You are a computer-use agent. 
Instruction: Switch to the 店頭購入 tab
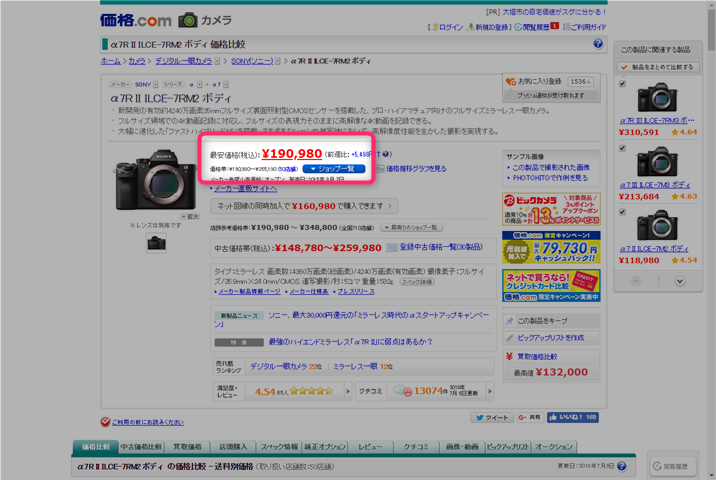pyautogui.click(x=233, y=447)
